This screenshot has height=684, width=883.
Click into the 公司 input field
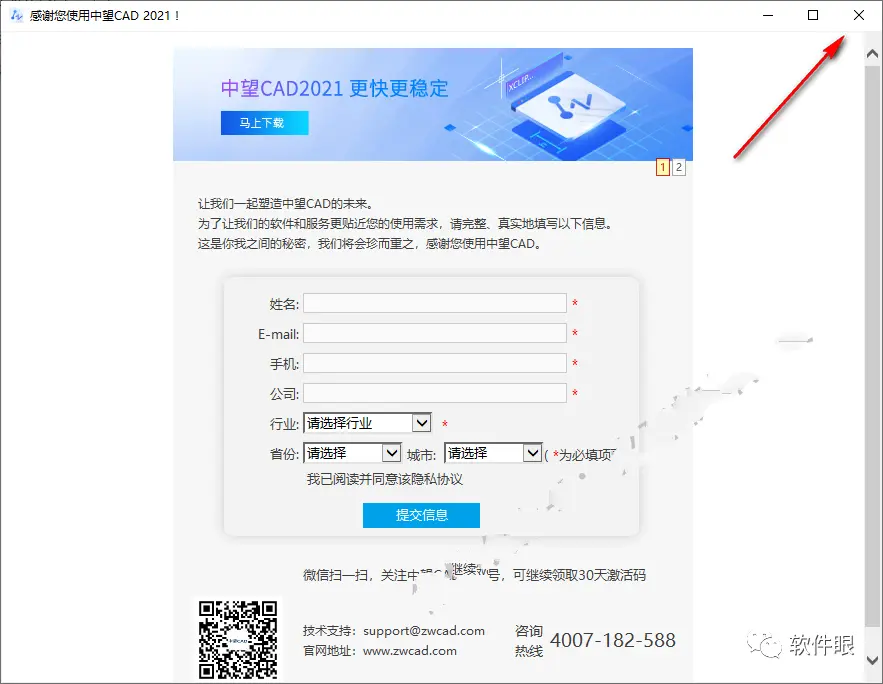[435, 393]
